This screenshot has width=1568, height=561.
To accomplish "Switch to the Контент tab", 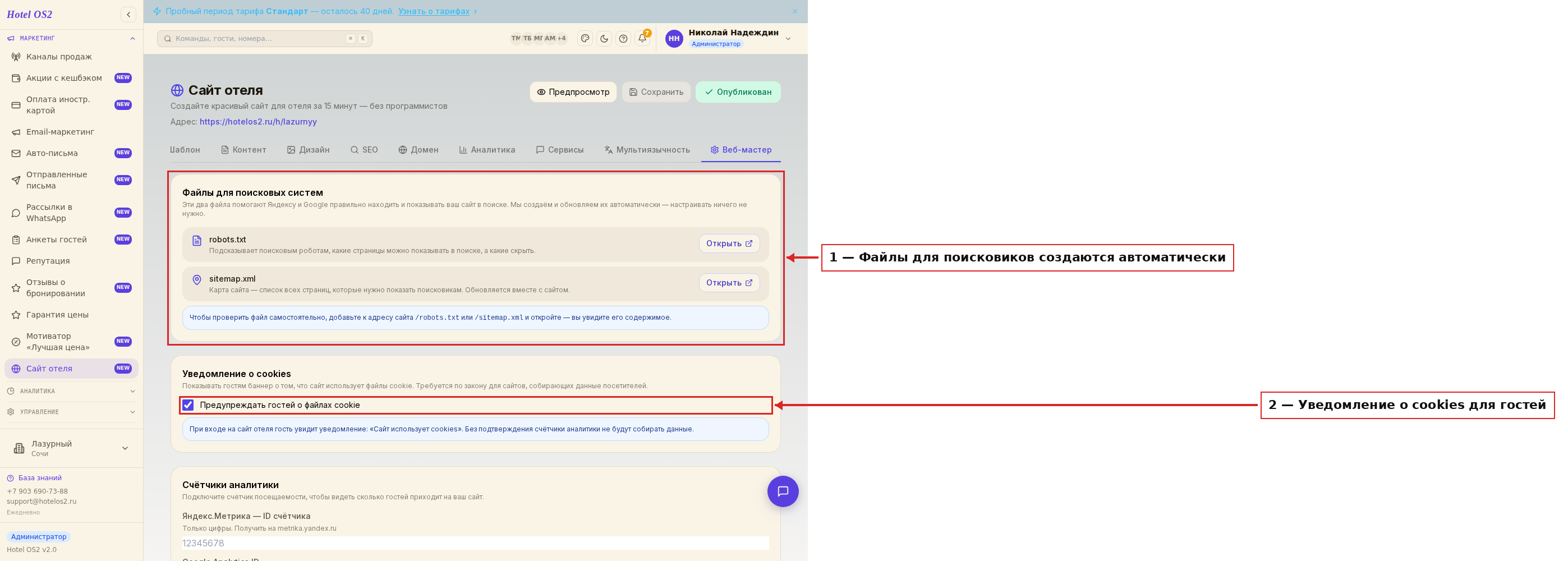I will tap(243, 150).
